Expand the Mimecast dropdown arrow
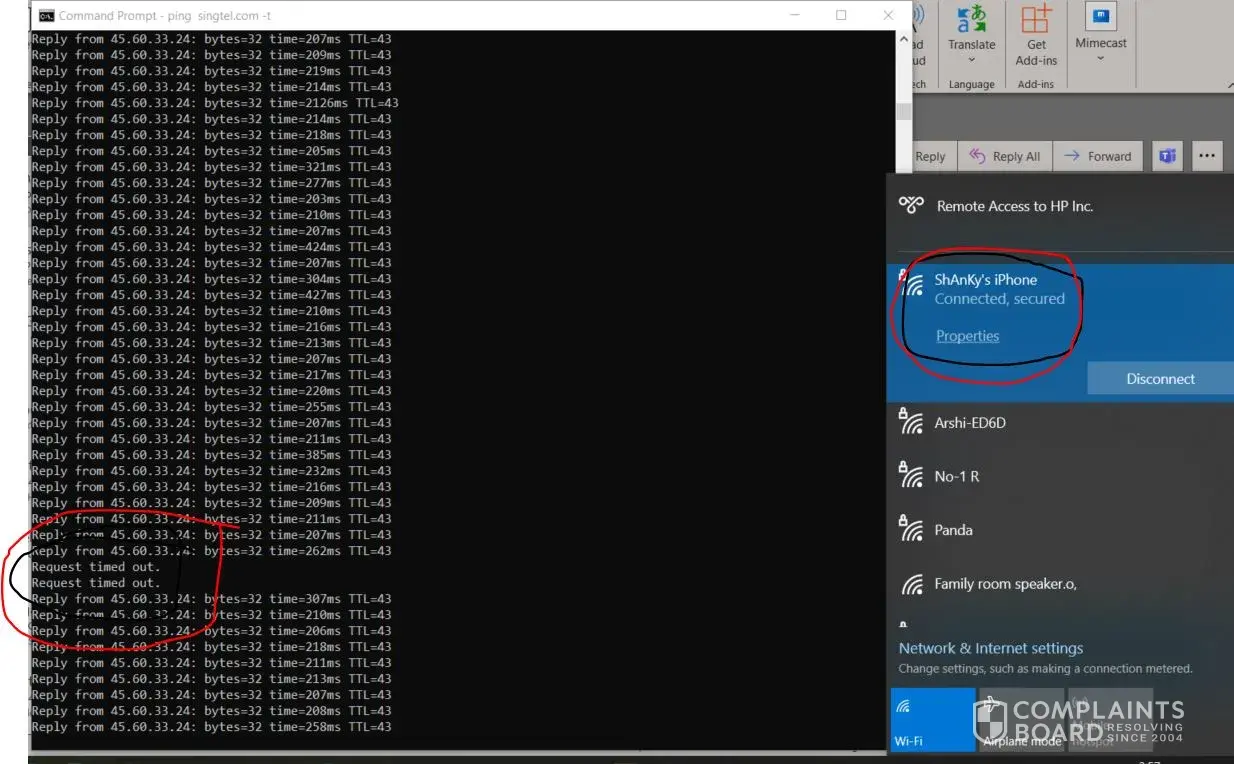1234x764 pixels. coord(1101,58)
